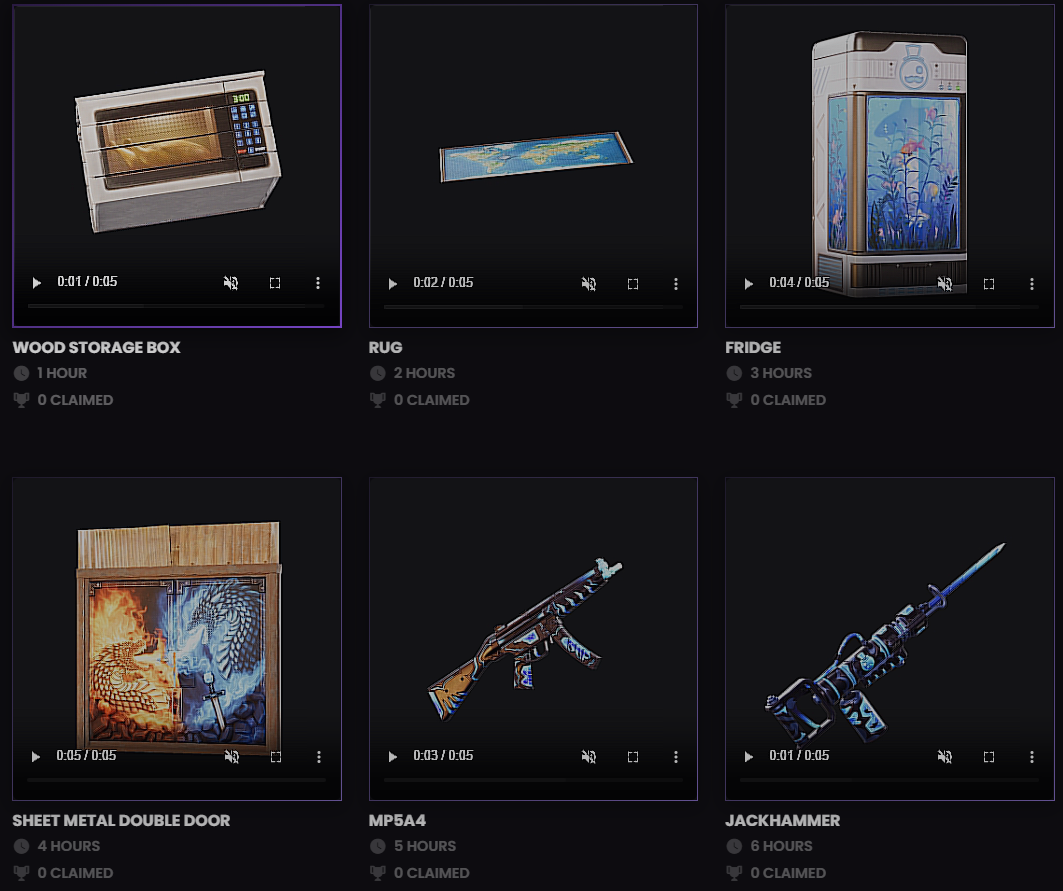The height and width of the screenshot is (891, 1063).
Task: Click the Rug video progress bar
Action: [x=533, y=307]
